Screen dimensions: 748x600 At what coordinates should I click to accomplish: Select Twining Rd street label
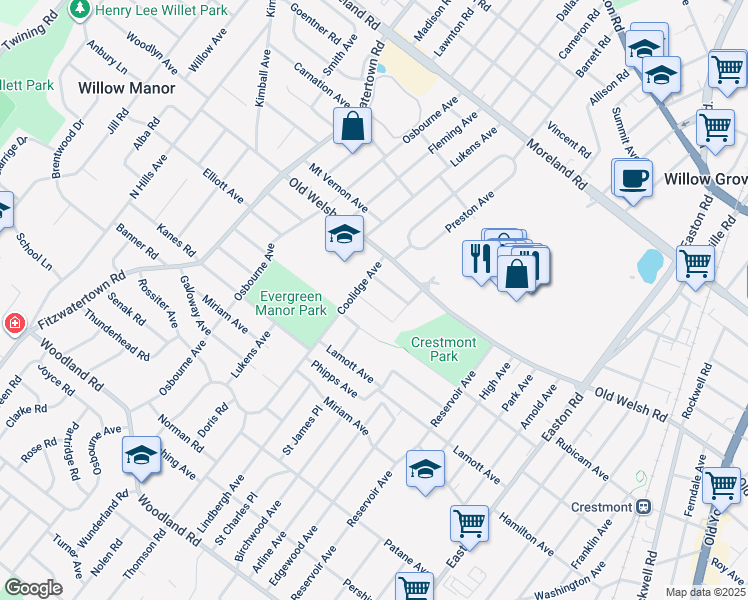pyautogui.click(x=30, y=30)
